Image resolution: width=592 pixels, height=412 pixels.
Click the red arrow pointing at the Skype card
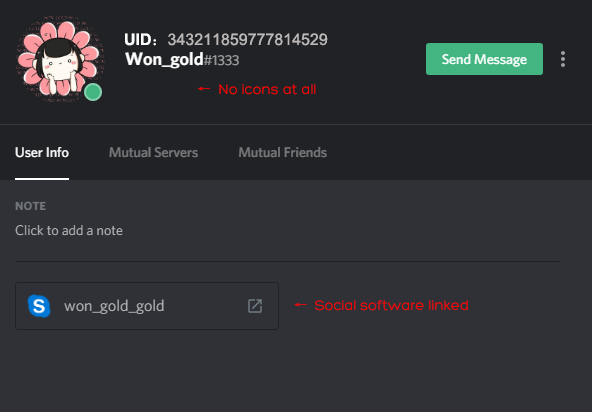click(x=301, y=304)
